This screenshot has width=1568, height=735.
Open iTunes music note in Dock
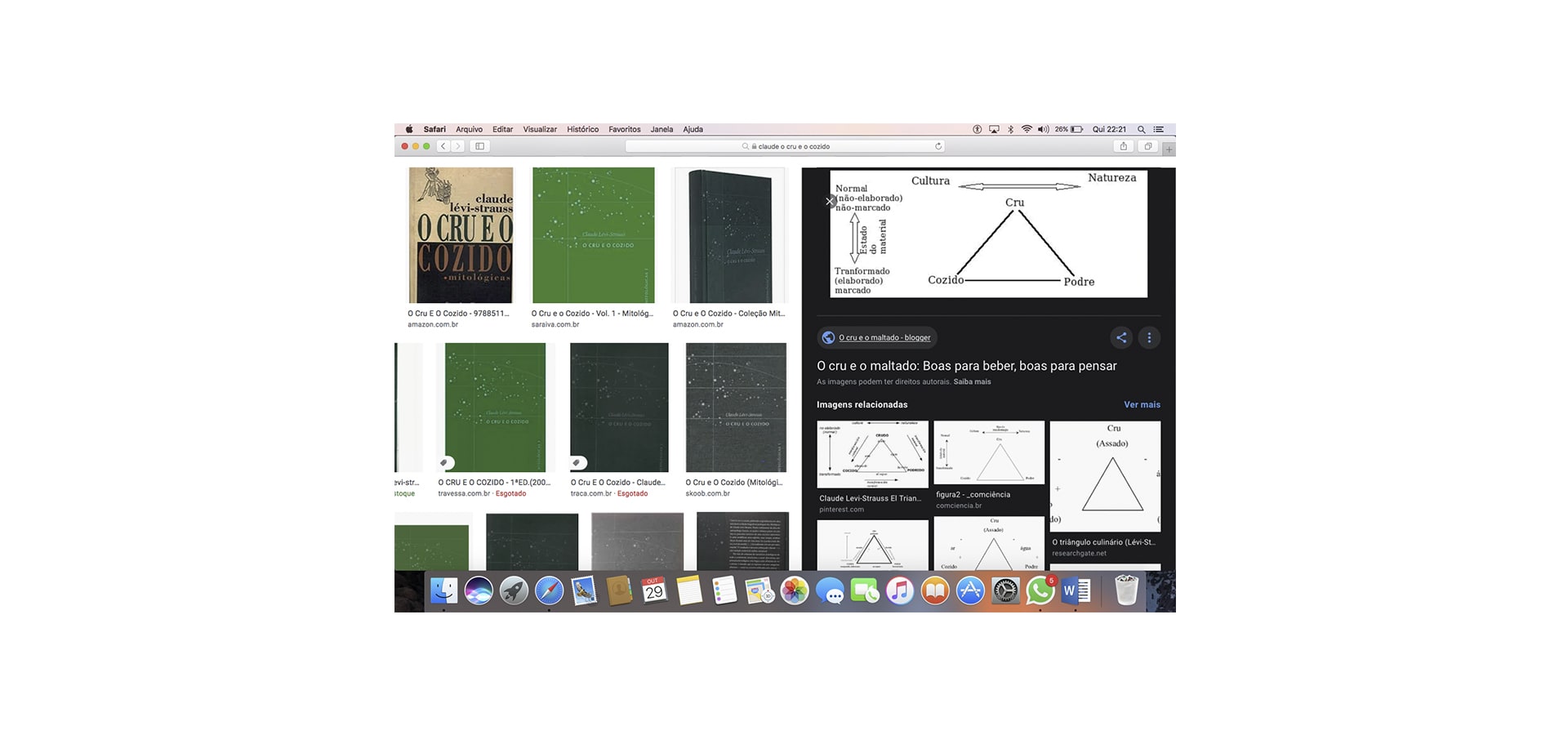pyautogui.click(x=900, y=590)
